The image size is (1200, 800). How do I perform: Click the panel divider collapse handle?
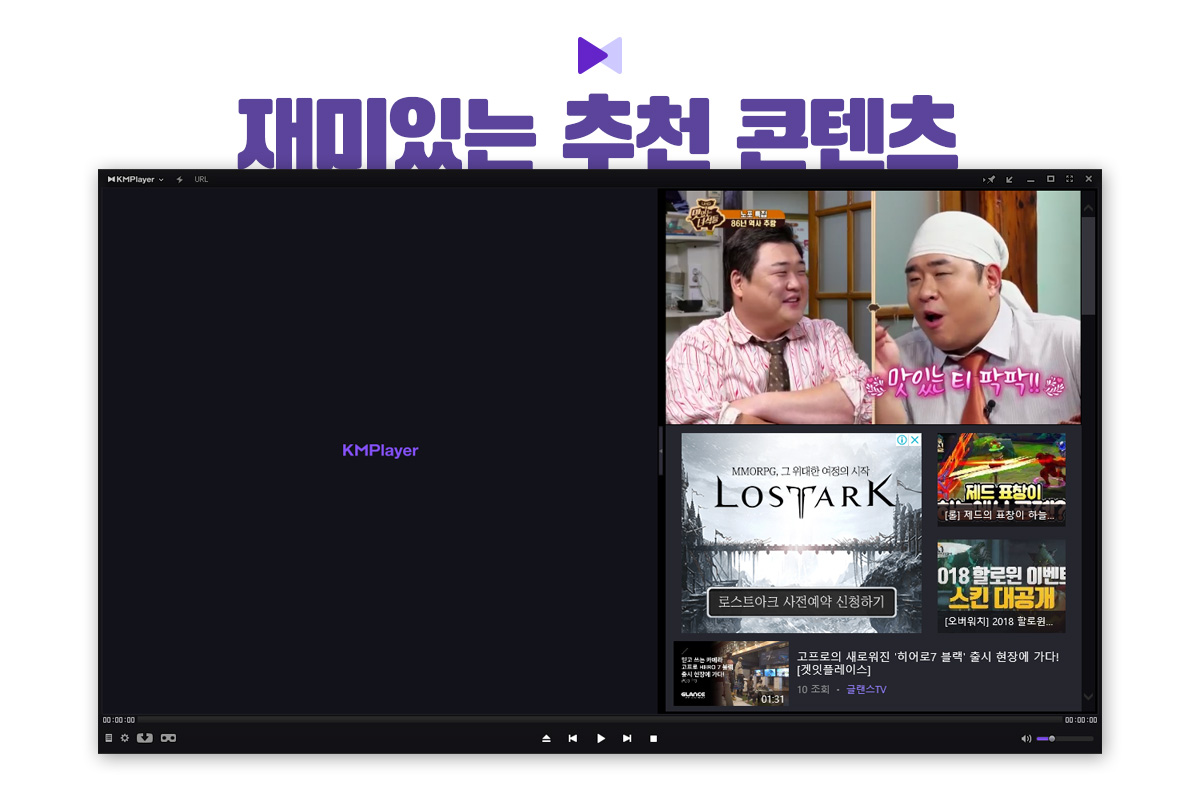pyautogui.click(x=661, y=450)
